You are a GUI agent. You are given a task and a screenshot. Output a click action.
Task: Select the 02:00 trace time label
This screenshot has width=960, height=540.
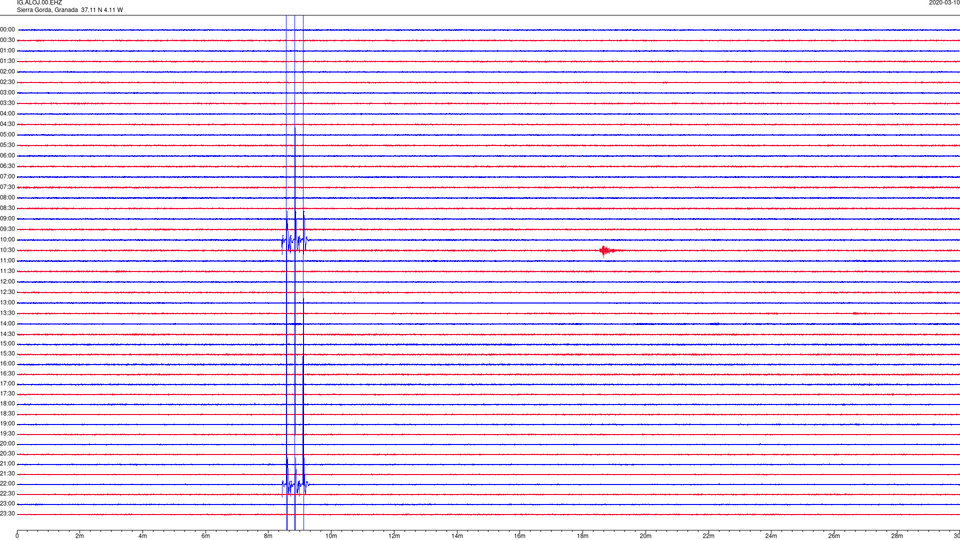tap(7, 72)
